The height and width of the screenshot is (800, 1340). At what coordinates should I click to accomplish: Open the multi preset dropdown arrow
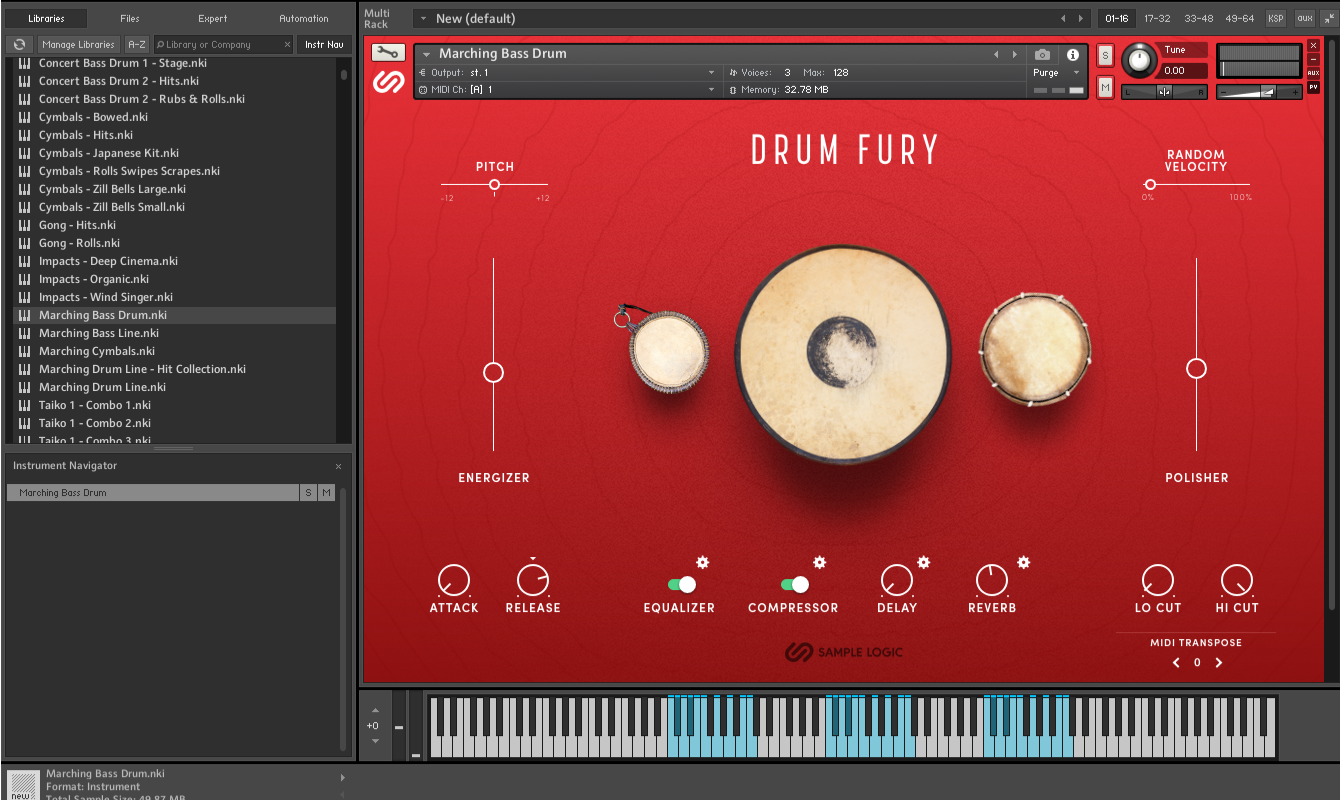423,19
